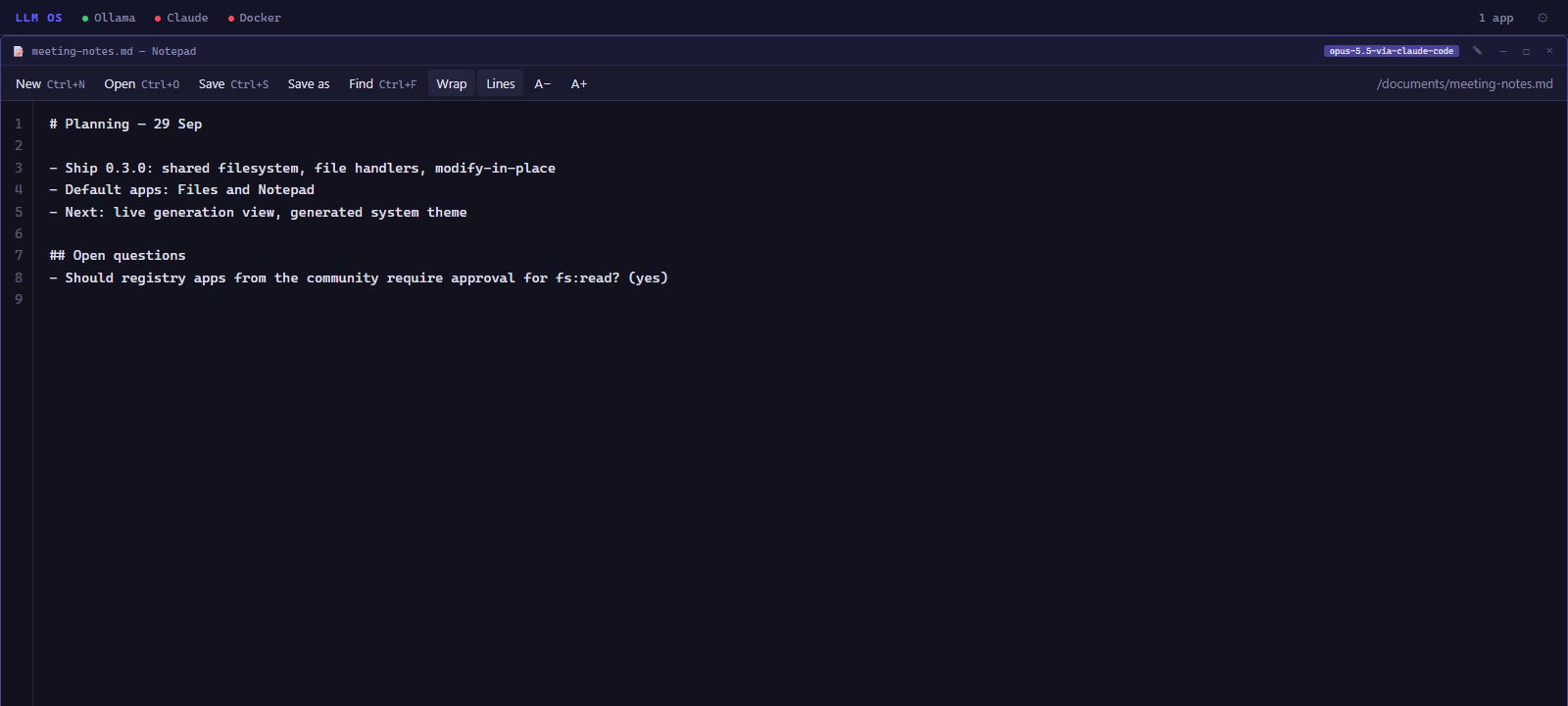This screenshot has height=706, width=1568.
Task: Click in the "# Planning – 29 Sep" heading line
Action: (x=125, y=125)
